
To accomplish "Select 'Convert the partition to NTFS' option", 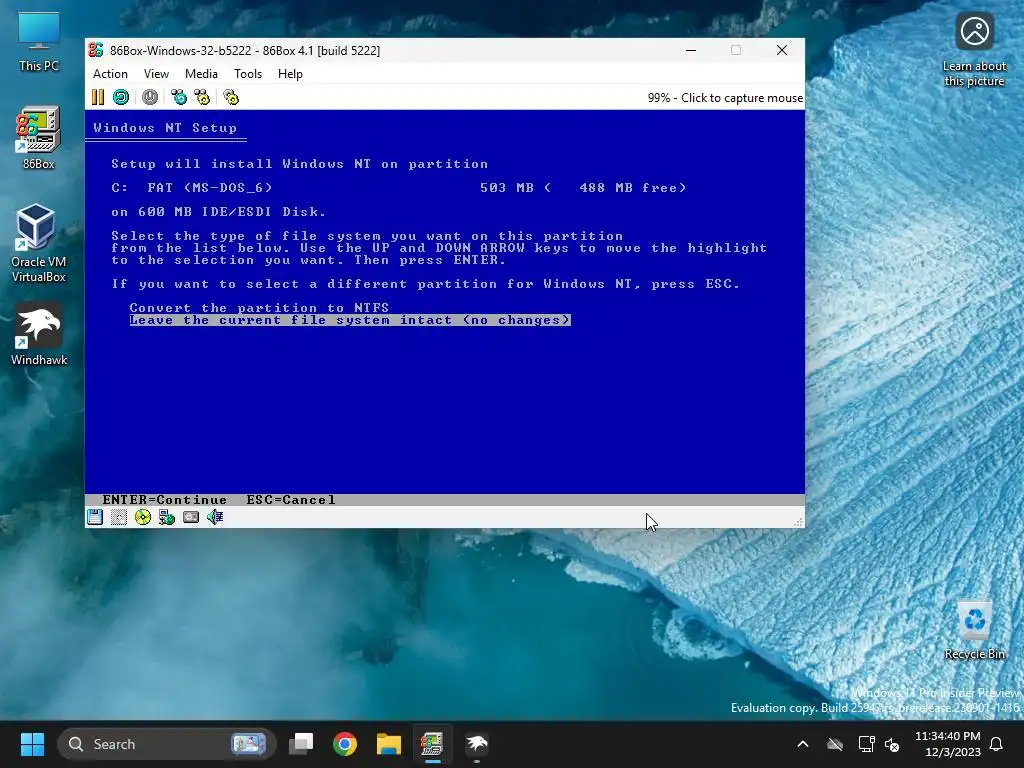I will pos(259,308).
